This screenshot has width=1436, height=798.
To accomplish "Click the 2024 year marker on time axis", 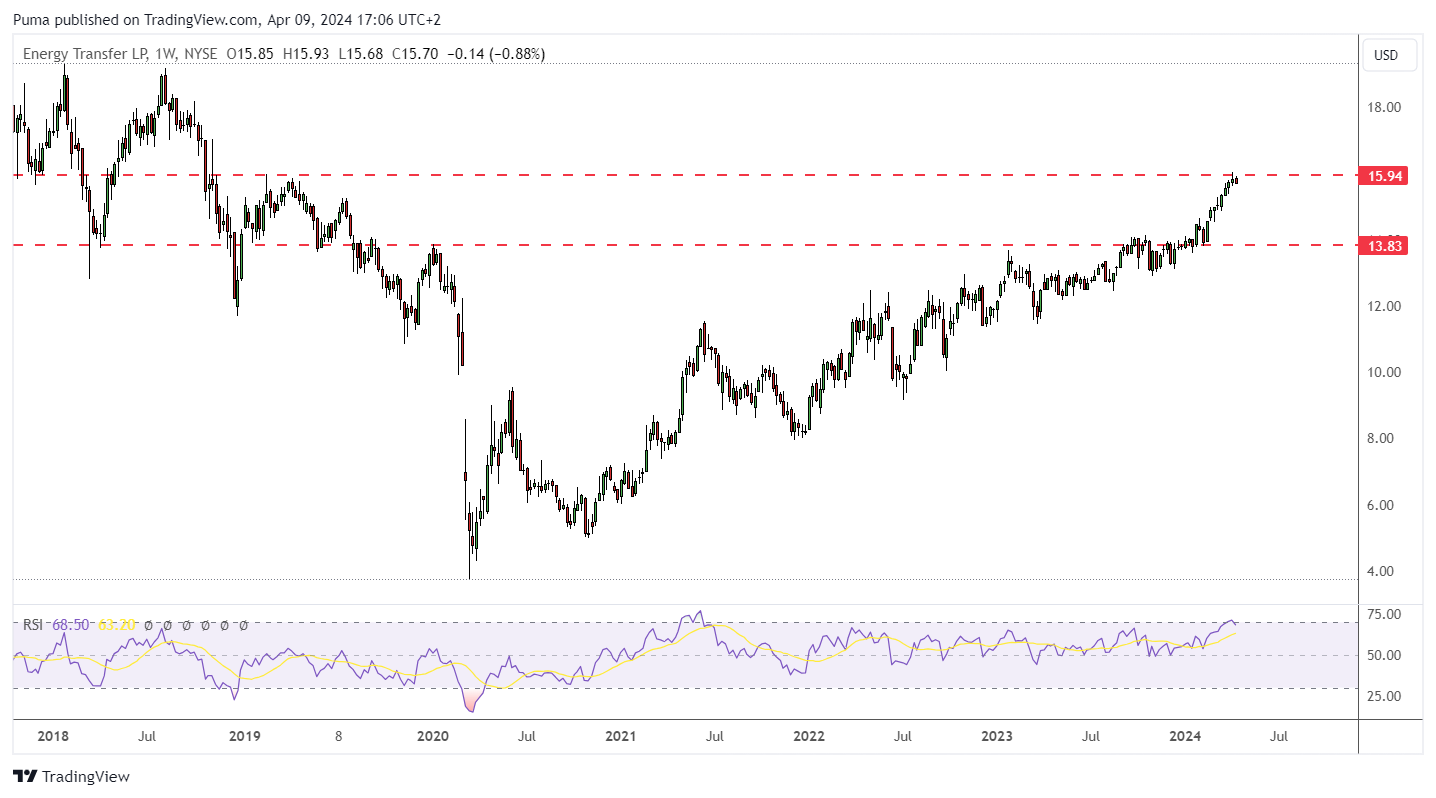I will coord(1186,737).
